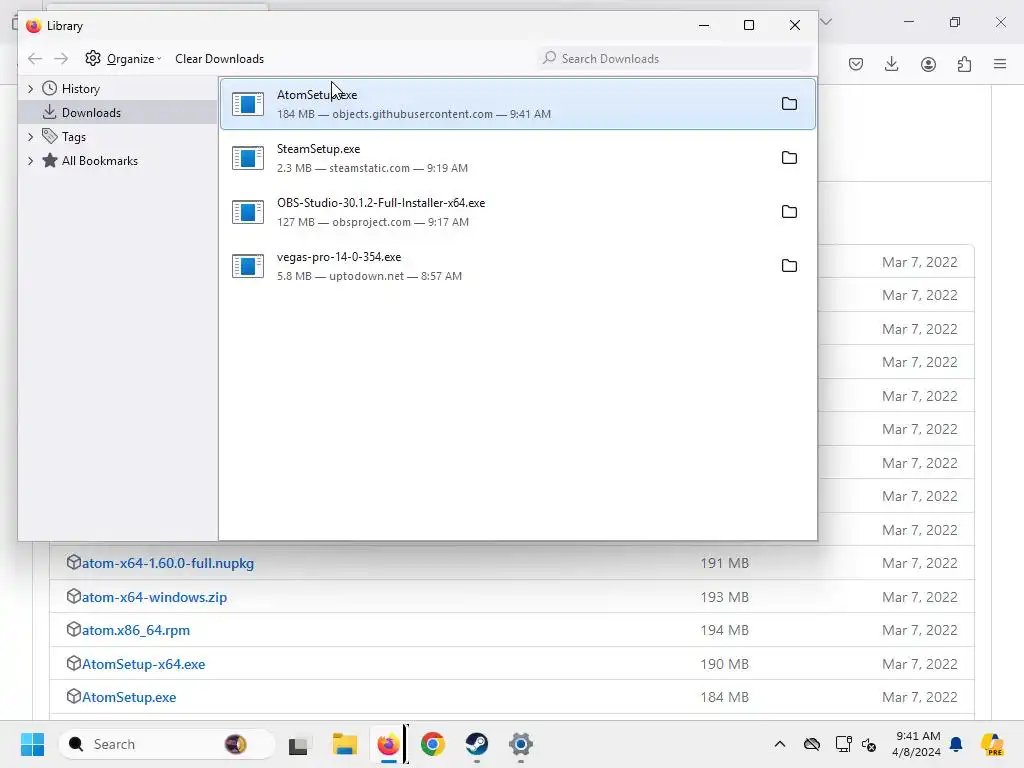Go back using the Library back arrow

[35, 59]
